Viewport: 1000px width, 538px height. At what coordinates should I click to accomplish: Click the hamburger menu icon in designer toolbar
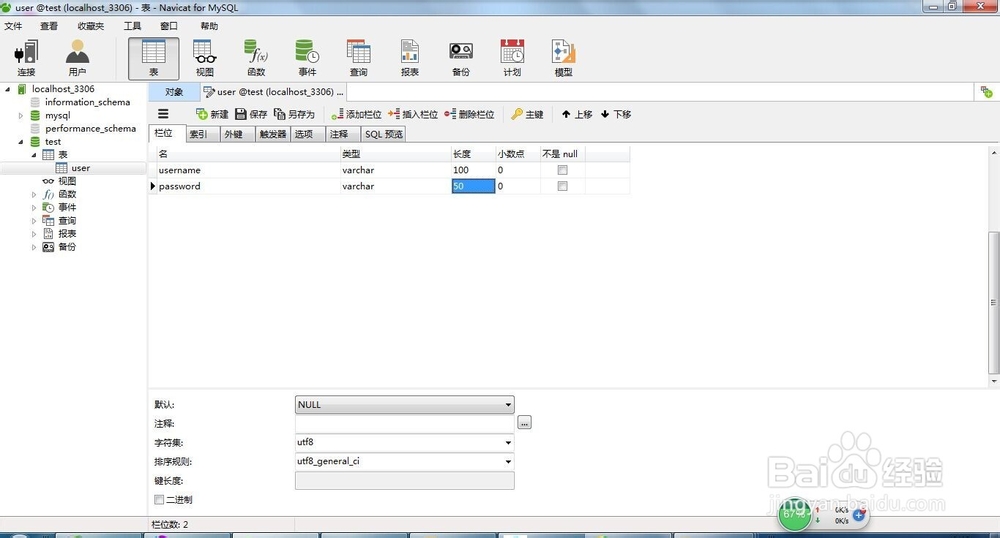coord(163,114)
